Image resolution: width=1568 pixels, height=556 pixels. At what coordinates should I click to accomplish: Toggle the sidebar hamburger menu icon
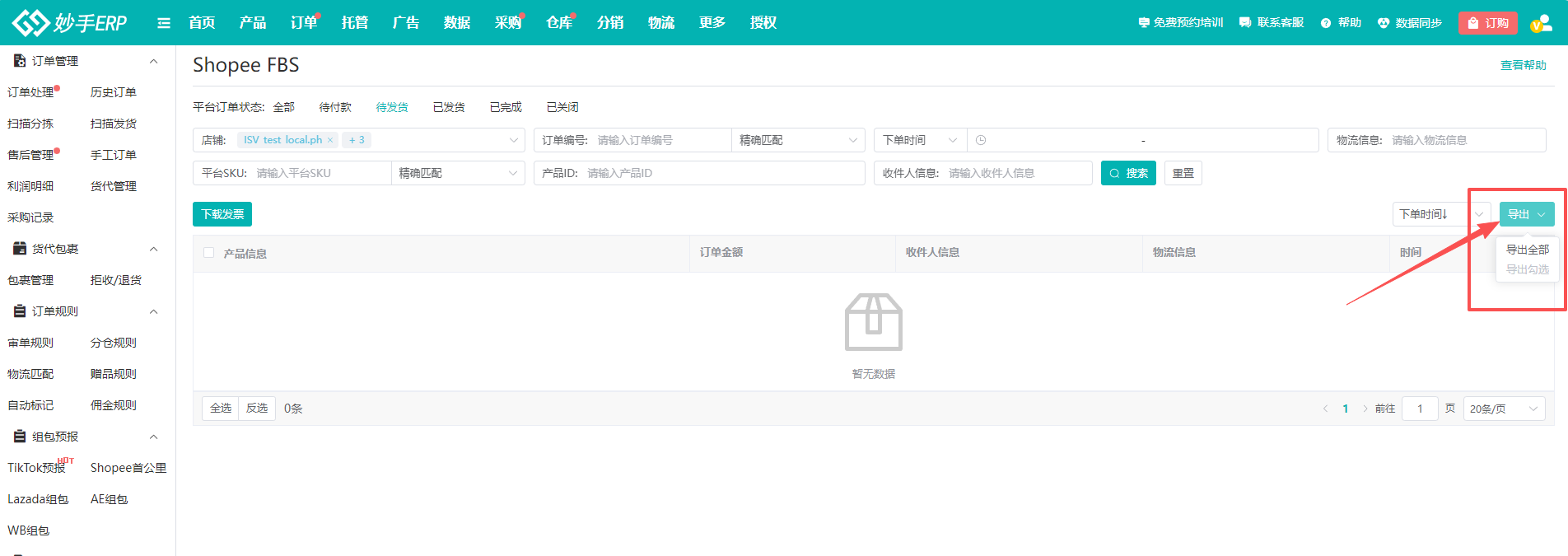(164, 23)
